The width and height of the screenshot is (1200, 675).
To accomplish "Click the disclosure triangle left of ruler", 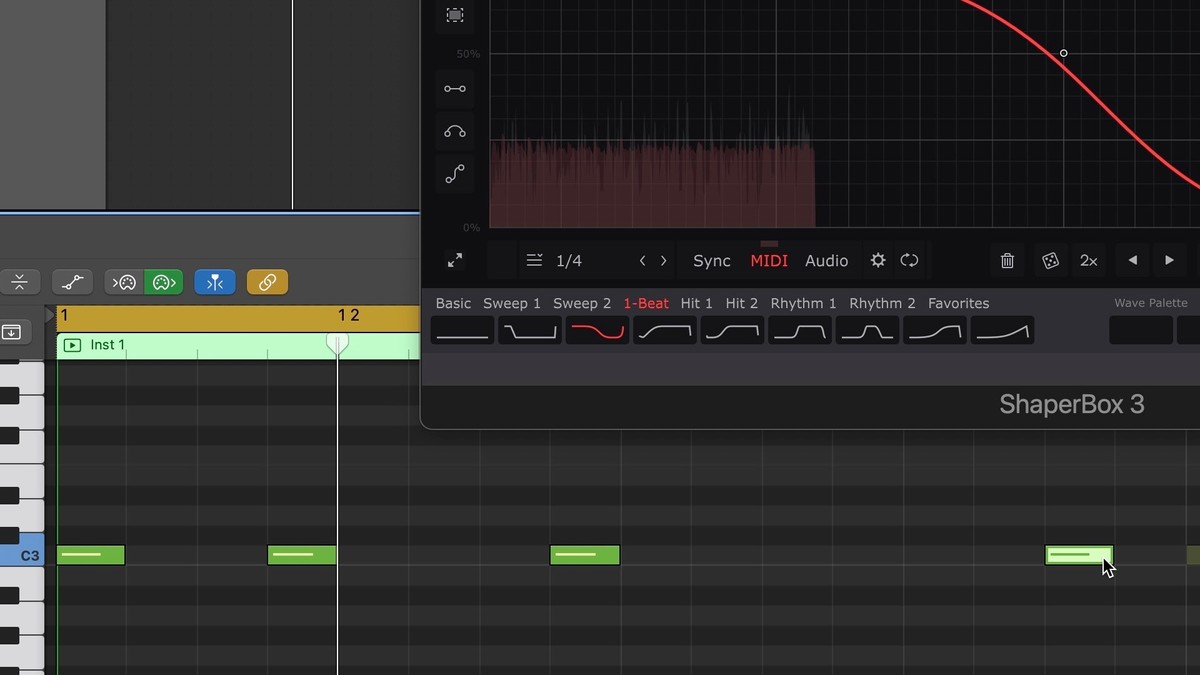I will click(x=50, y=316).
